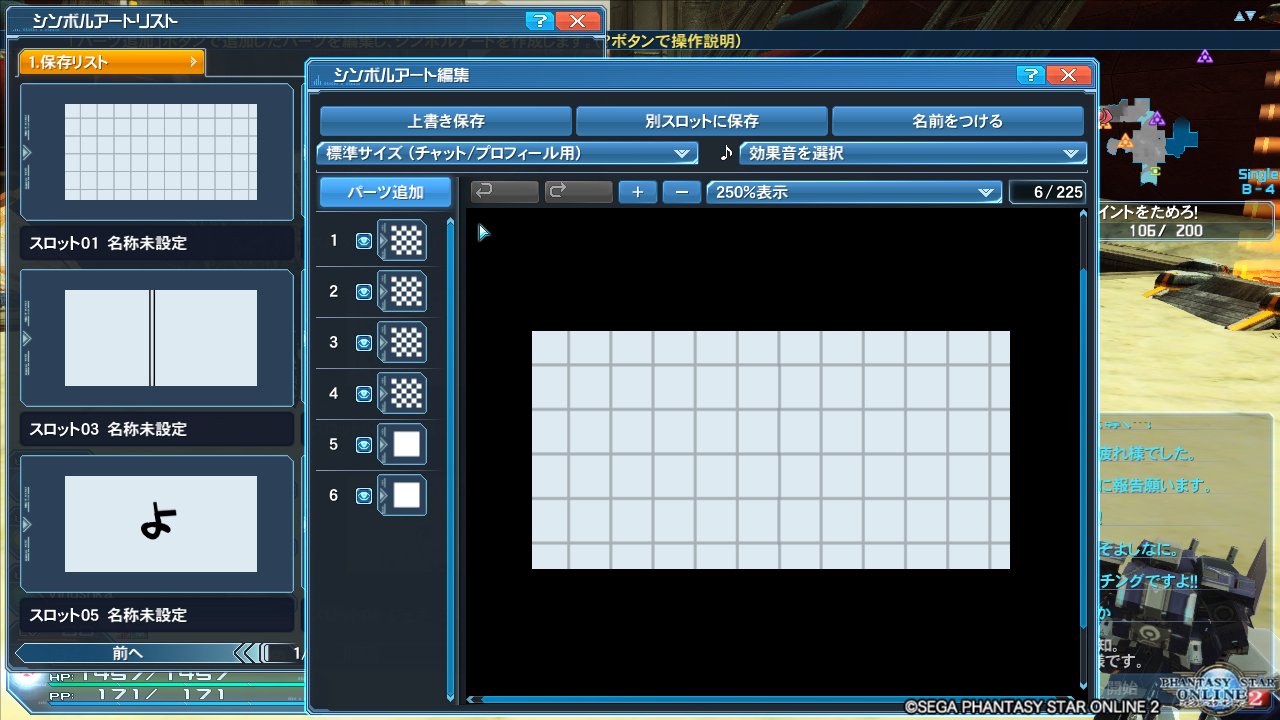Click the grid artwork on the canvas
Screen dimensions: 1280x720
coord(771,450)
